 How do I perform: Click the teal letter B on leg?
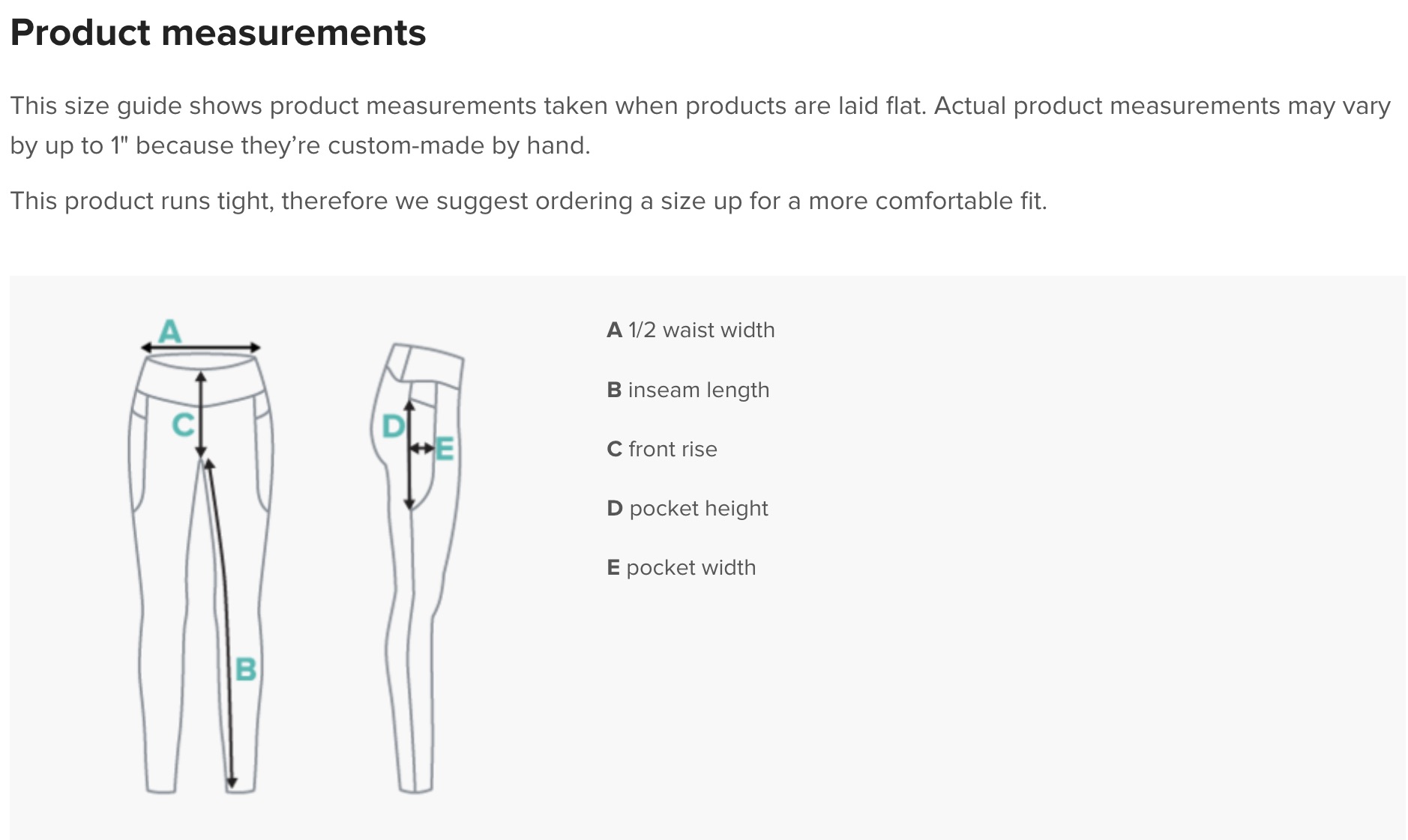click(246, 669)
